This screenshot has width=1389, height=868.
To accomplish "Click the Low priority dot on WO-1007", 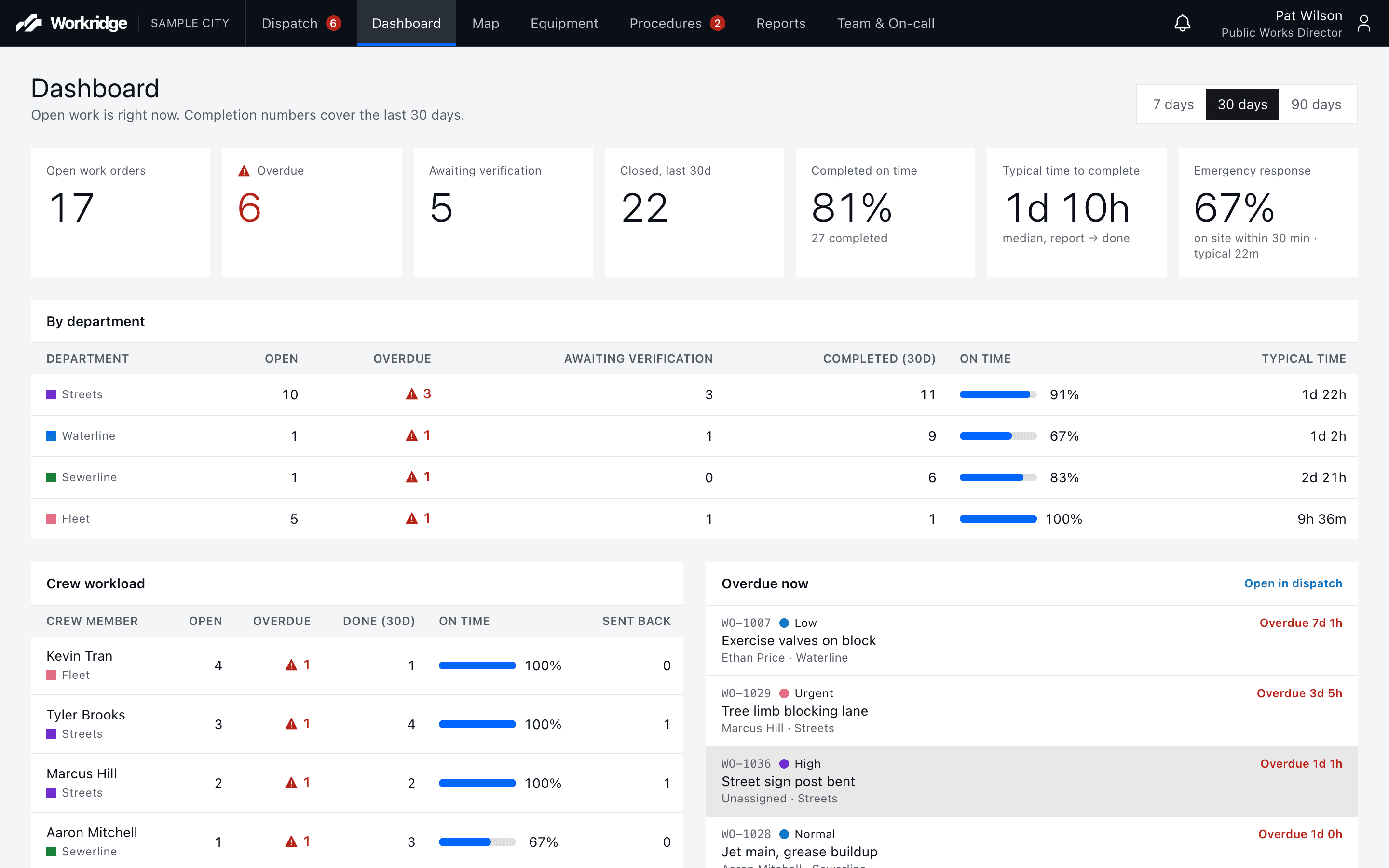I will coord(784,623).
